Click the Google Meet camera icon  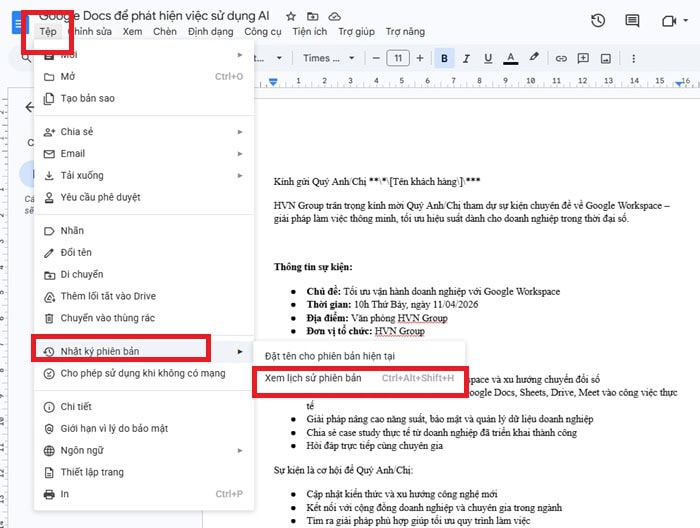click(668, 20)
